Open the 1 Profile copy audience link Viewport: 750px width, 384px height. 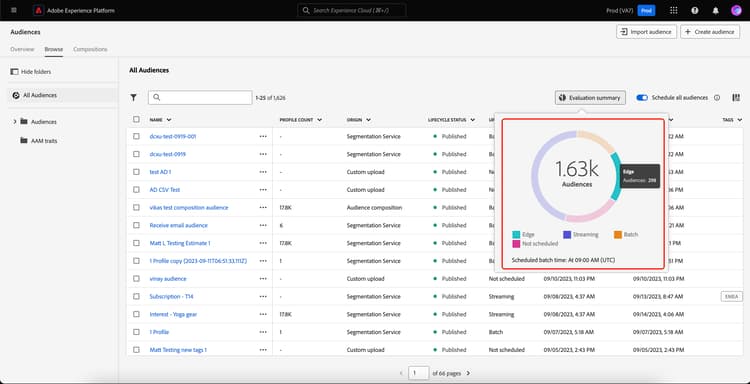point(199,261)
